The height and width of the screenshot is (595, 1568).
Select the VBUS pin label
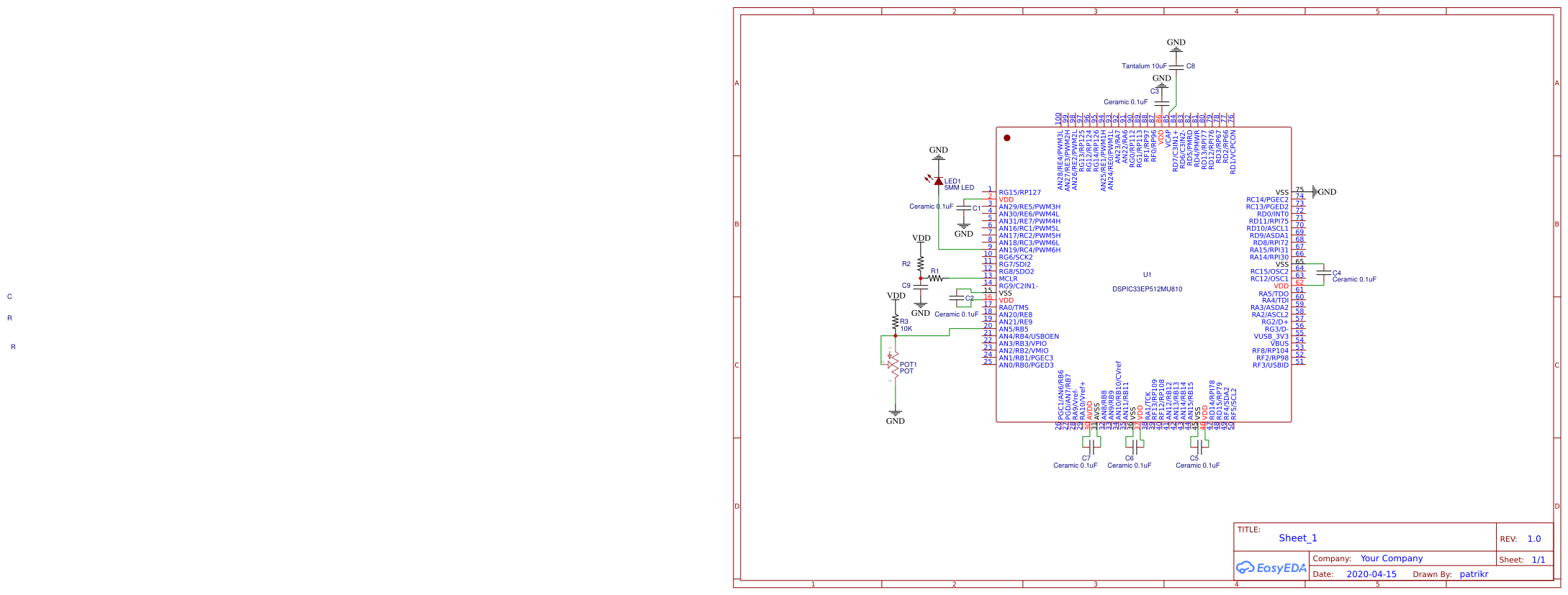[1279, 343]
